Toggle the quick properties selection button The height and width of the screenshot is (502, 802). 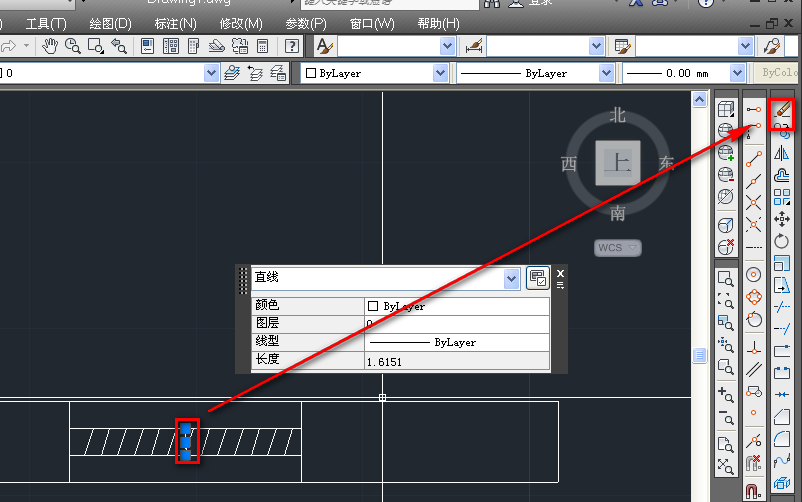[538, 278]
